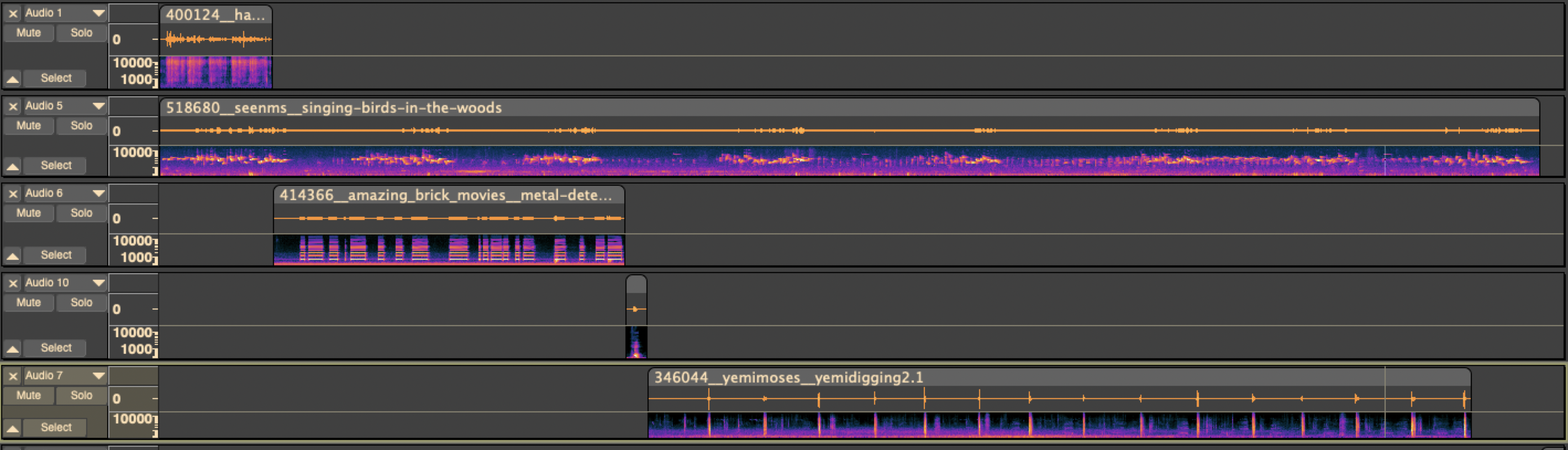Click the Audio 10 short clip spectrogram
Image resolution: width=1568 pixels, height=450 pixels.
coord(636,342)
